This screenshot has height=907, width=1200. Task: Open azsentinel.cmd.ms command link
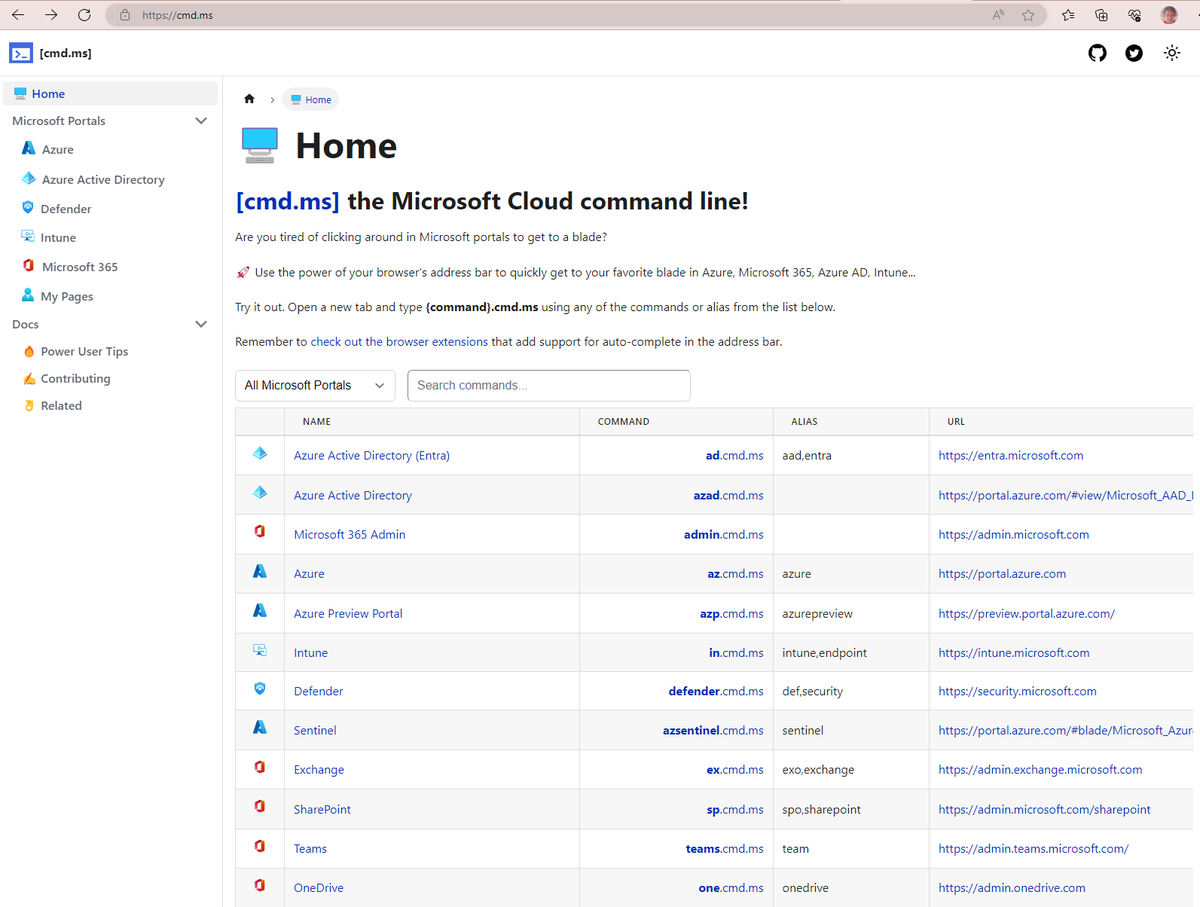pos(713,730)
